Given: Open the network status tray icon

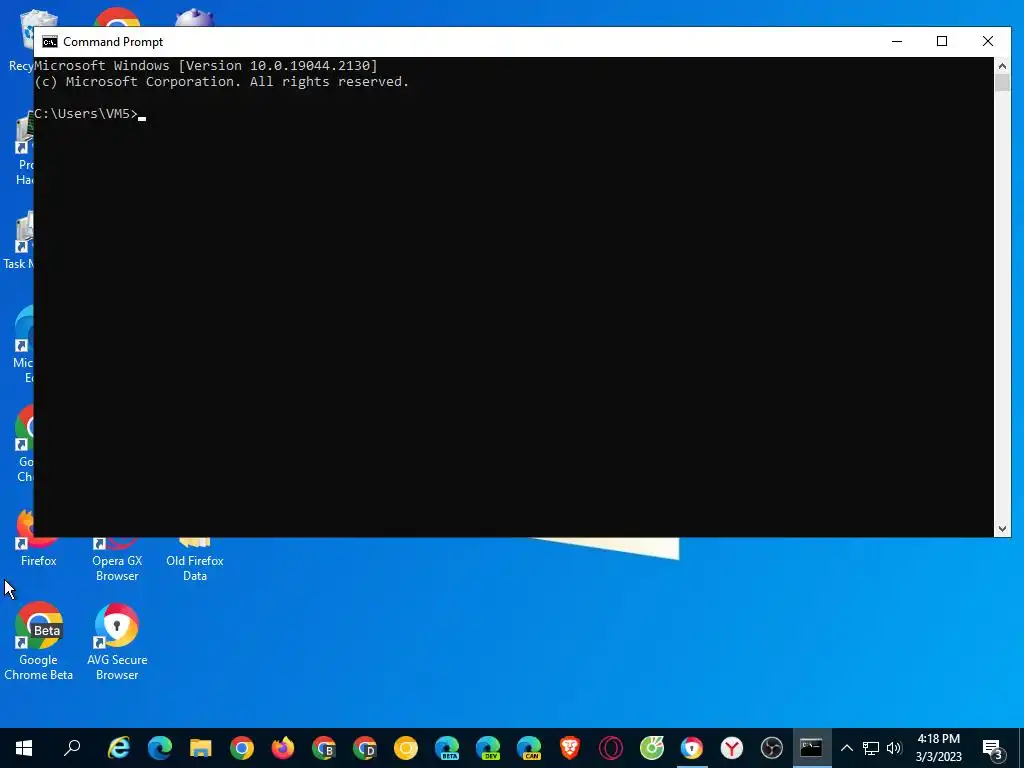Looking at the screenshot, I should (x=871, y=748).
